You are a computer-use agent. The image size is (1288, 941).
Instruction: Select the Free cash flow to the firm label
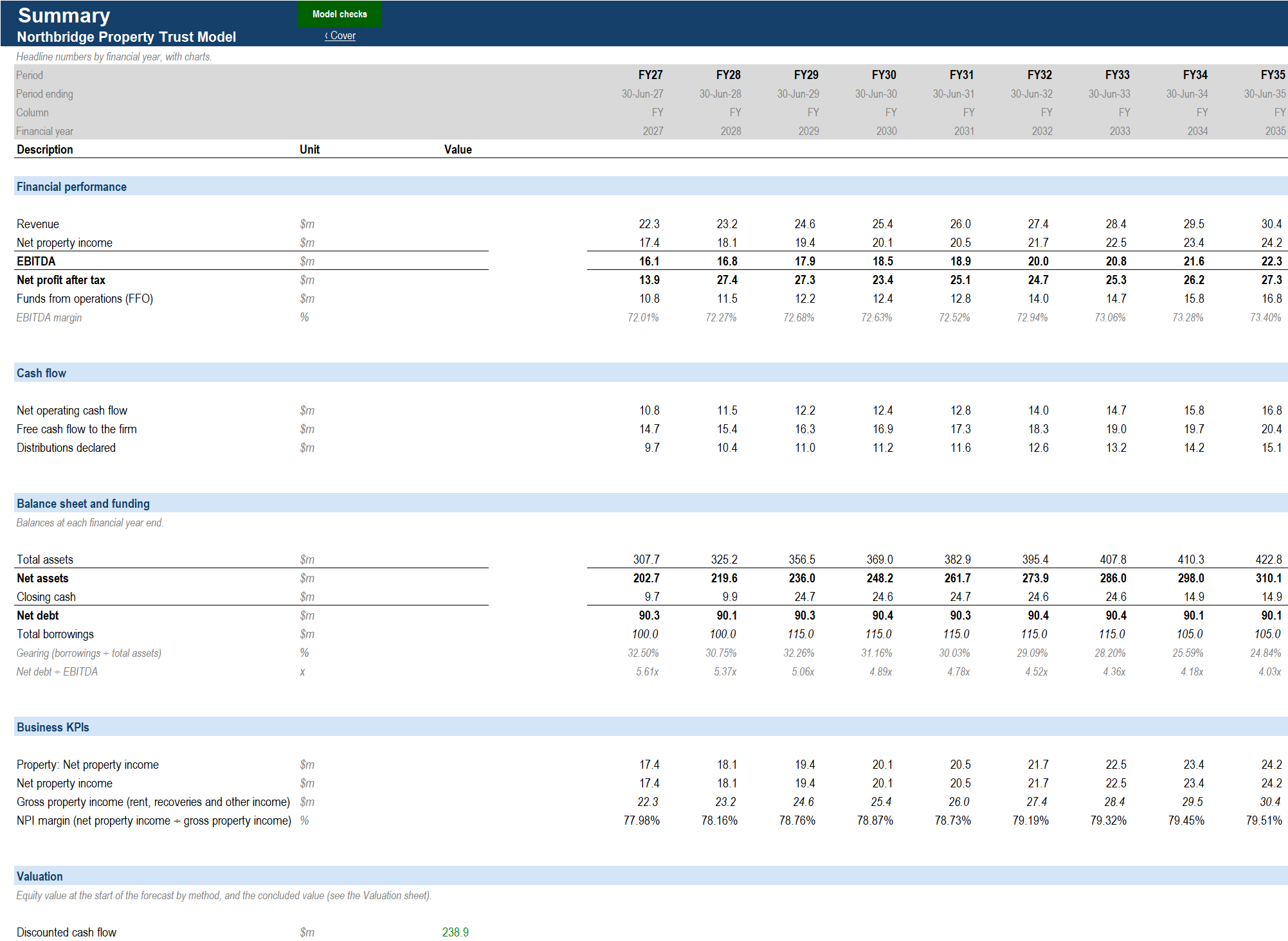pyautogui.click(x=77, y=429)
